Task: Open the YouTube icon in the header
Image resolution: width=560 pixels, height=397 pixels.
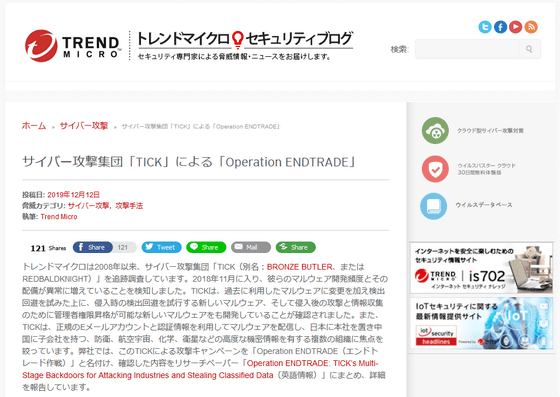Action: pyautogui.click(x=515, y=27)
